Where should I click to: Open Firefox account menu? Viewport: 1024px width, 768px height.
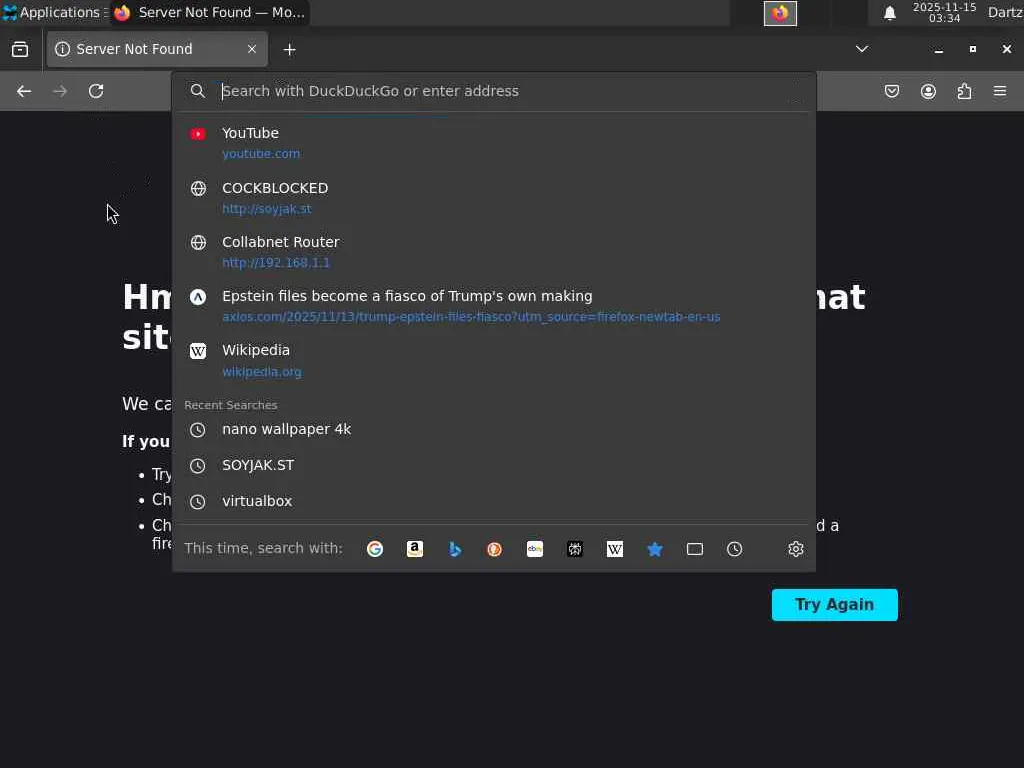point(928,91)
